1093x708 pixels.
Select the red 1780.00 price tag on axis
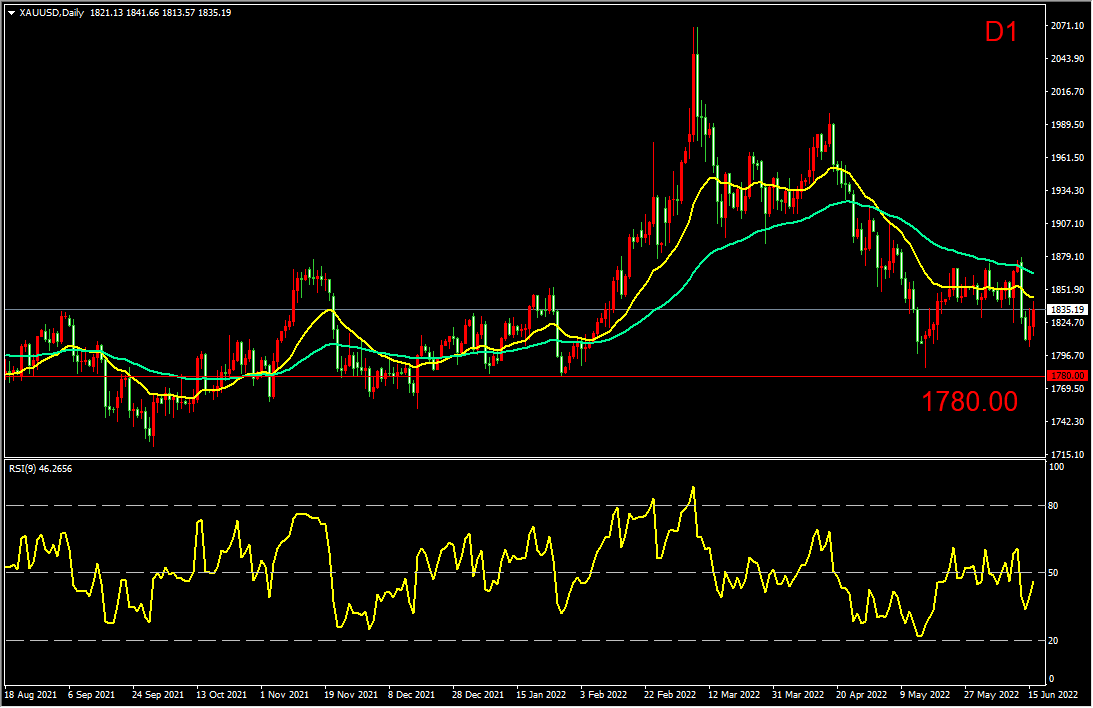(1067, 376)
